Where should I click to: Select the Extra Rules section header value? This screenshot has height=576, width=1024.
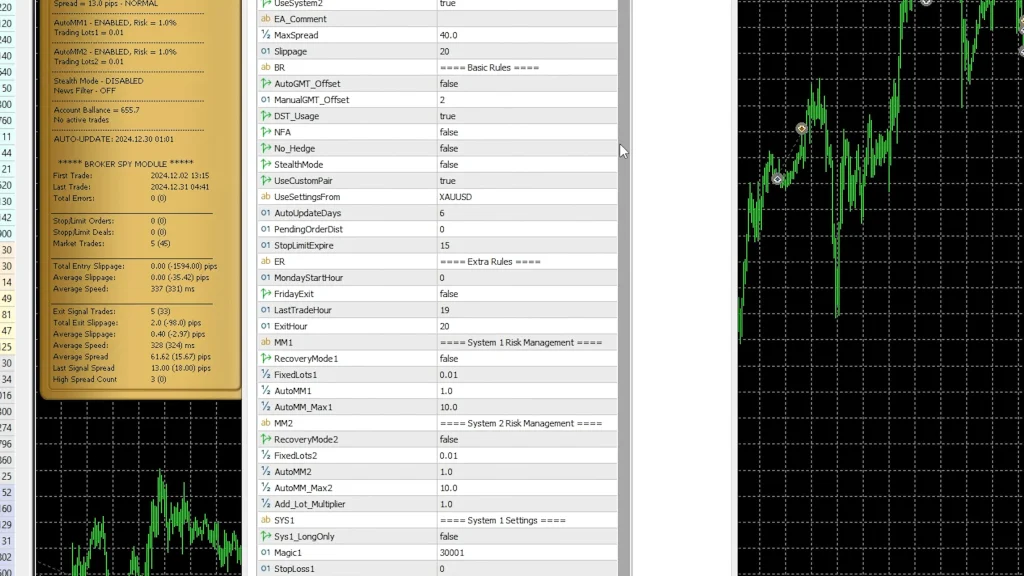click(x=490, y=262)
